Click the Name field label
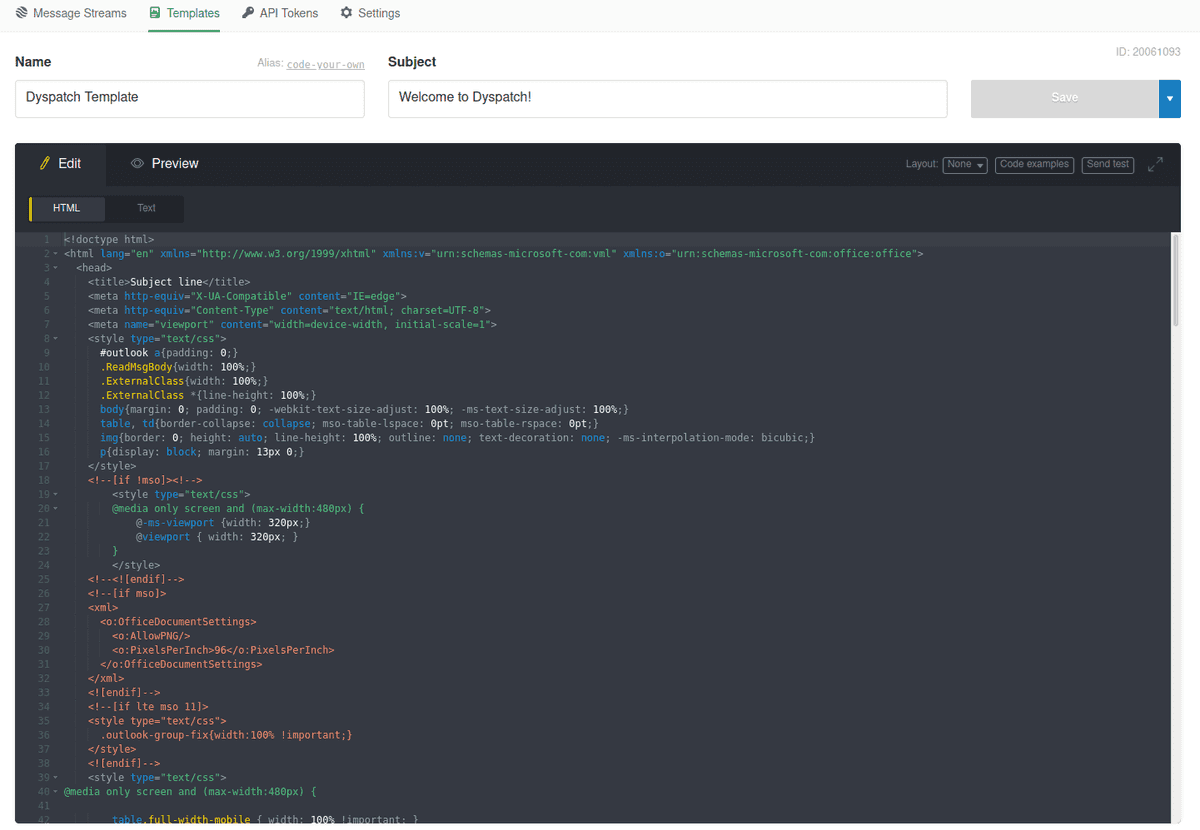 (x=33, y=62)
